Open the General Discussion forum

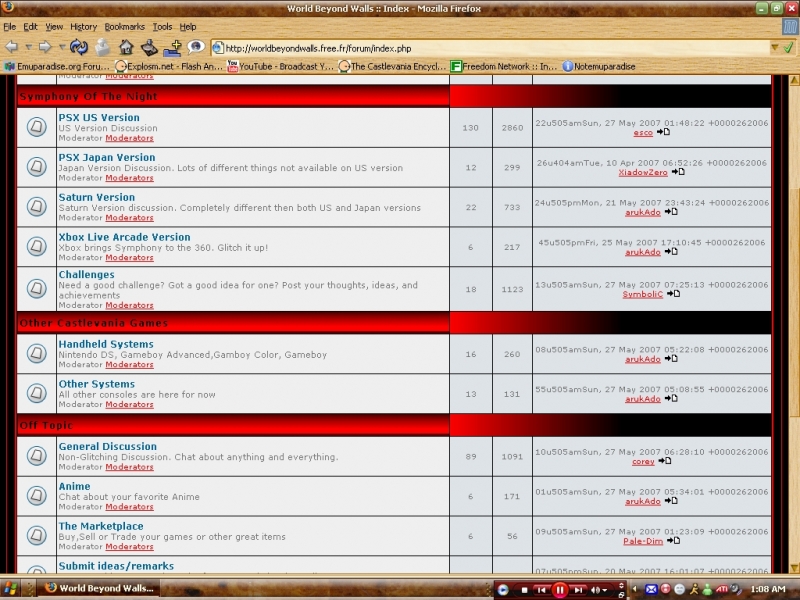(108, 446)
